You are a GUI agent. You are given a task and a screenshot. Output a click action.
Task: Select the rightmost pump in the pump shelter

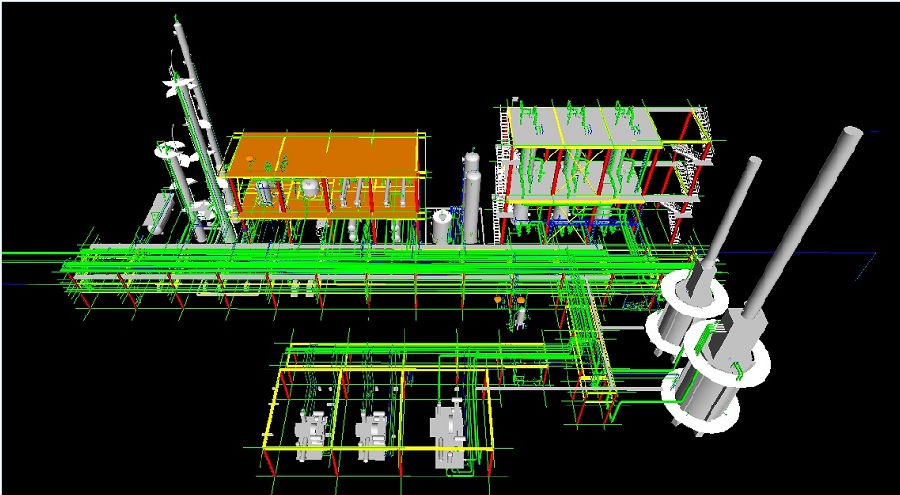pos(447,428)
